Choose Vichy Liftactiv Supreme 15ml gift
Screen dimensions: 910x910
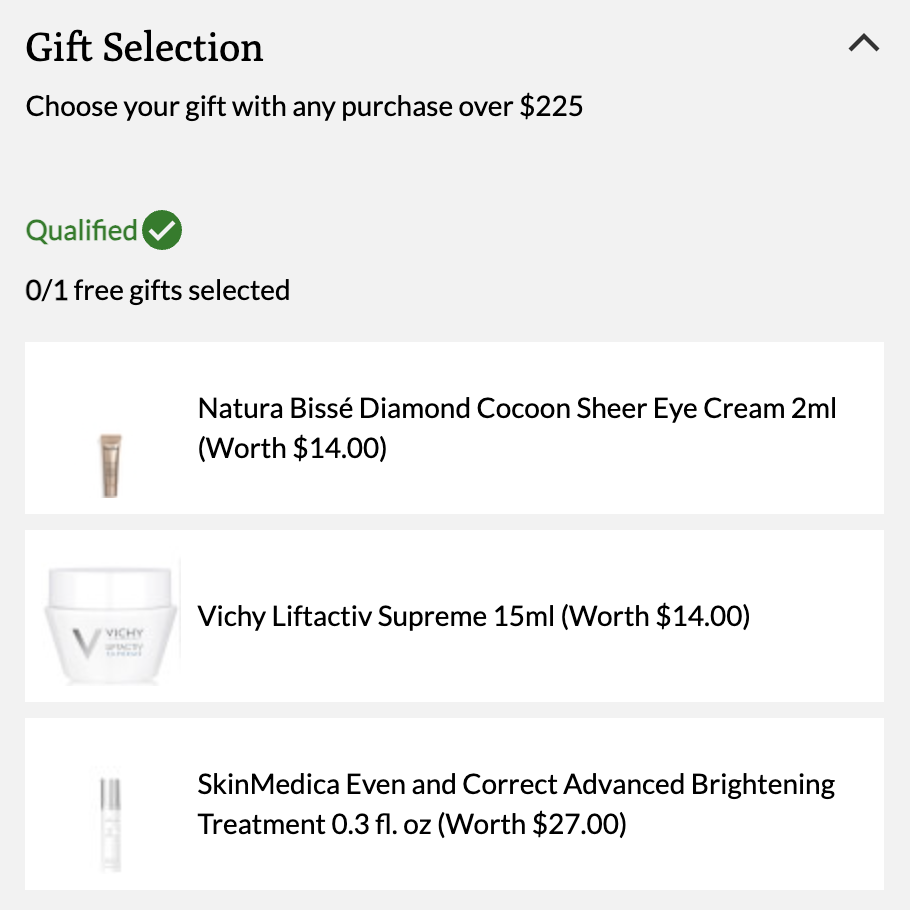tap(474, 616)
